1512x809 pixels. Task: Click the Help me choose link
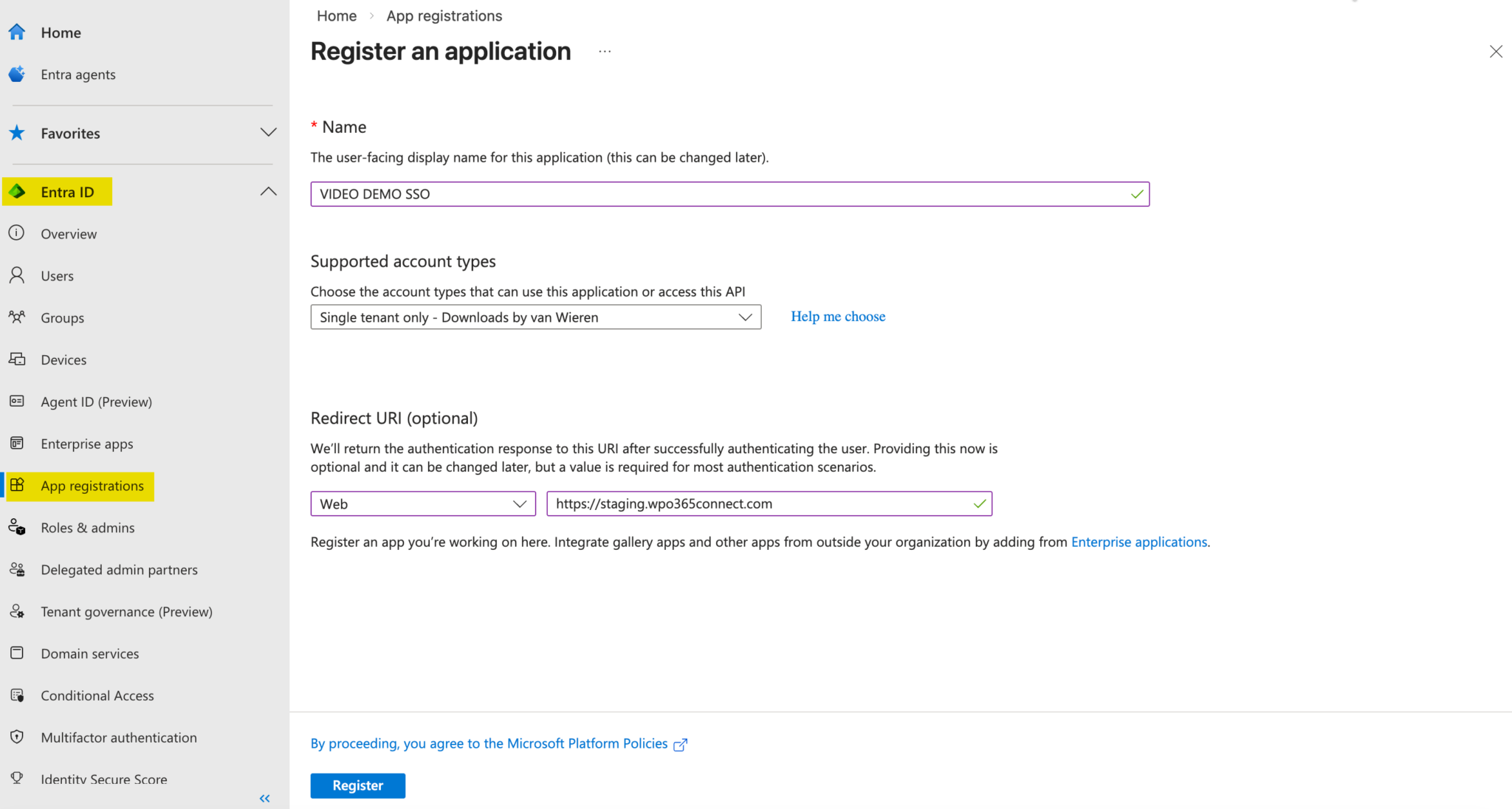click(838, 317)
